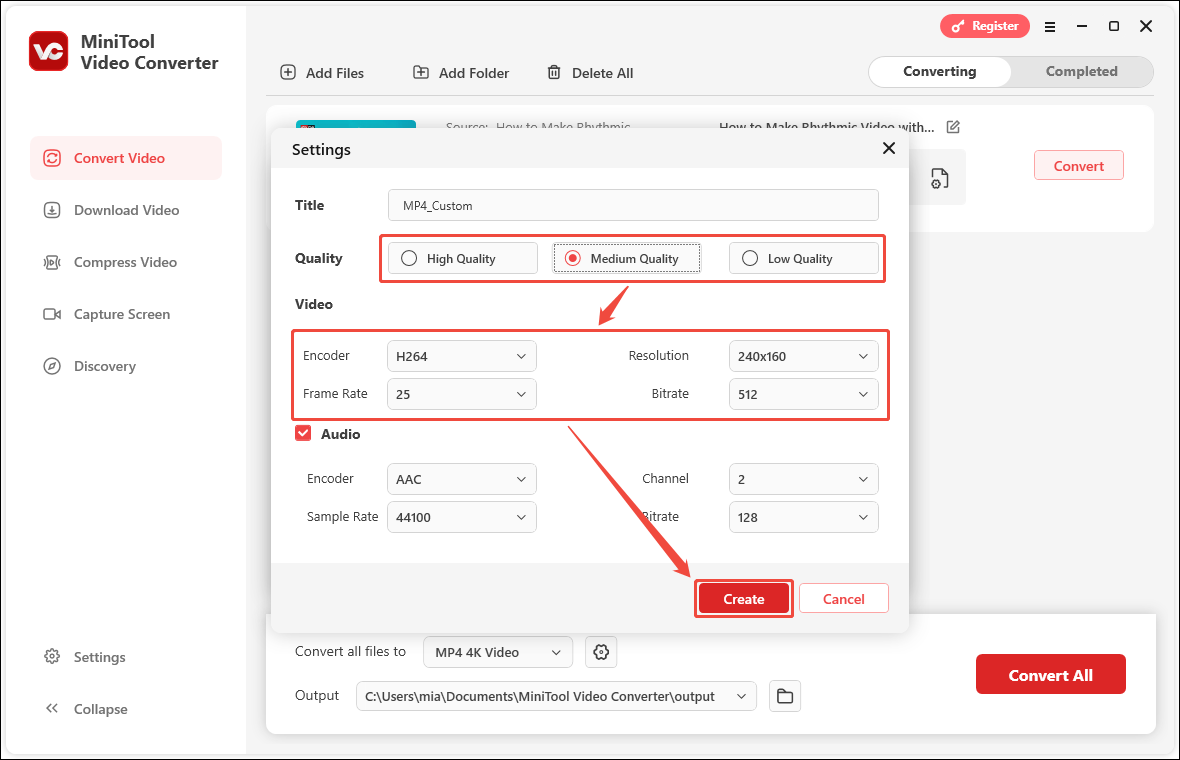Click the Capture Screen camera icon

coord(52,314)
